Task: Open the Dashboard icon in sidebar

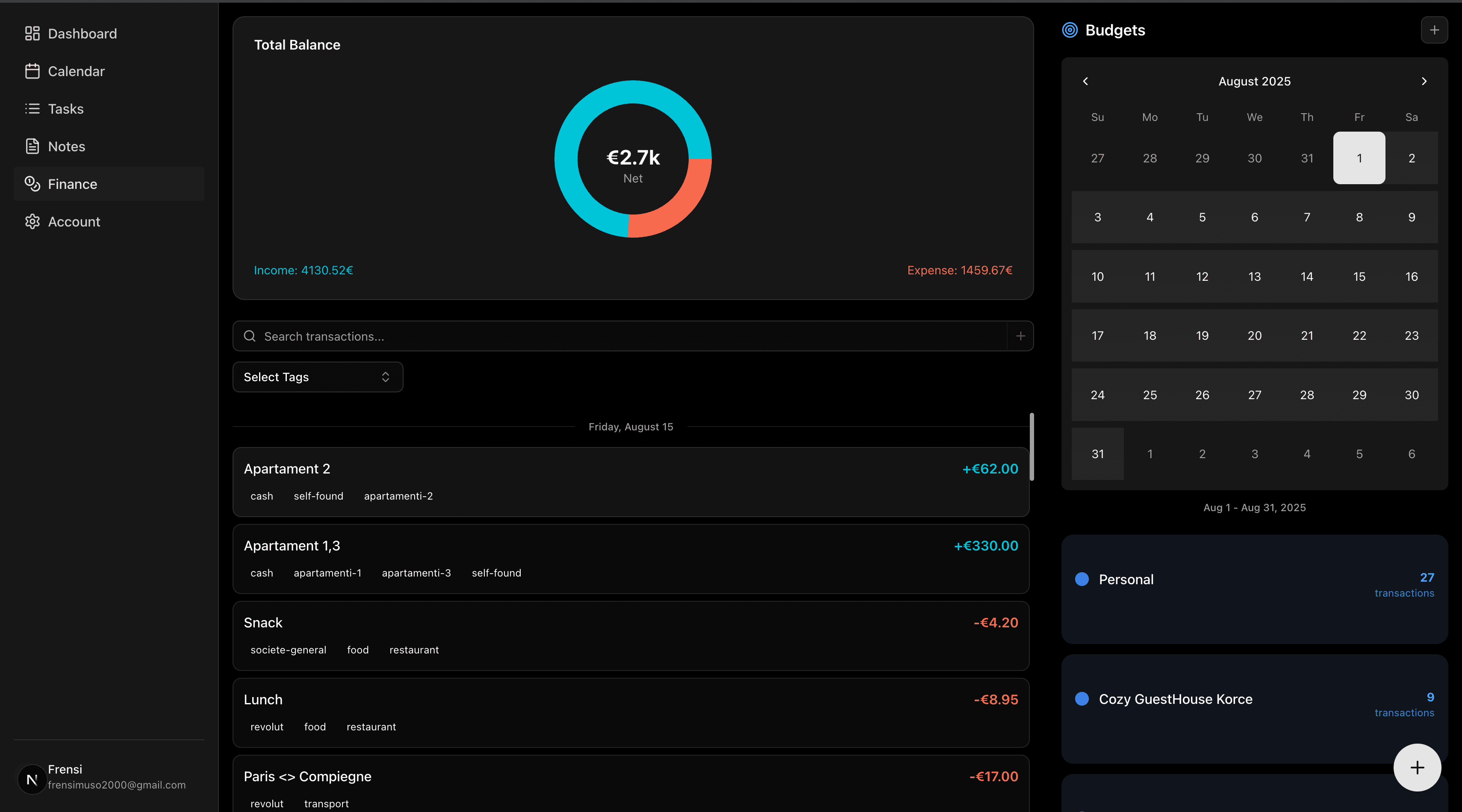Action: coord(32,33)
